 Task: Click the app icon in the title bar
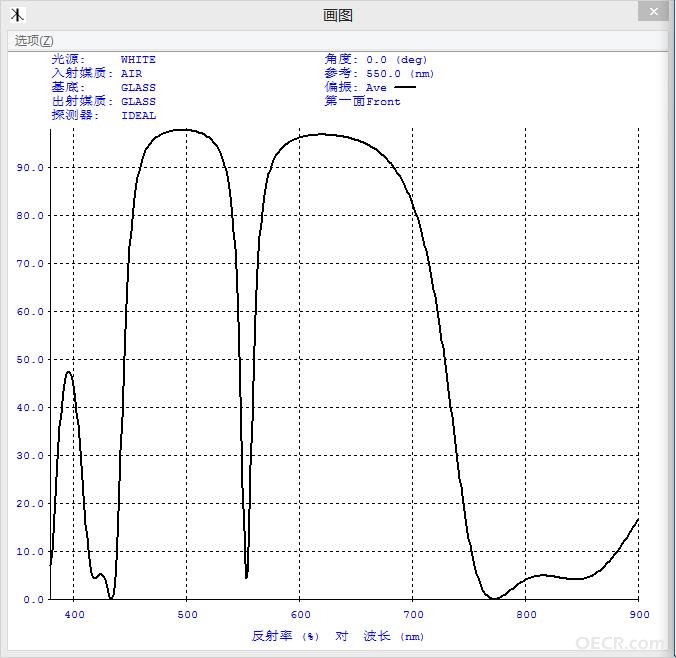click(x=17, y=15)
